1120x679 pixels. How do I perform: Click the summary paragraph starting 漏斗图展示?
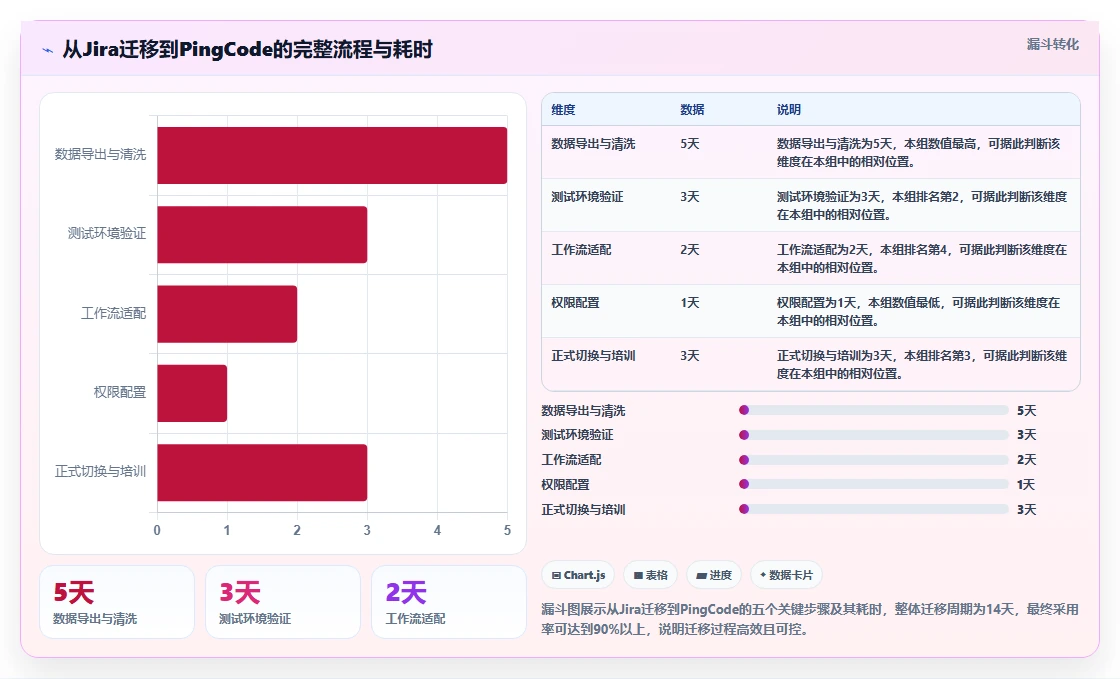[810, 619]
